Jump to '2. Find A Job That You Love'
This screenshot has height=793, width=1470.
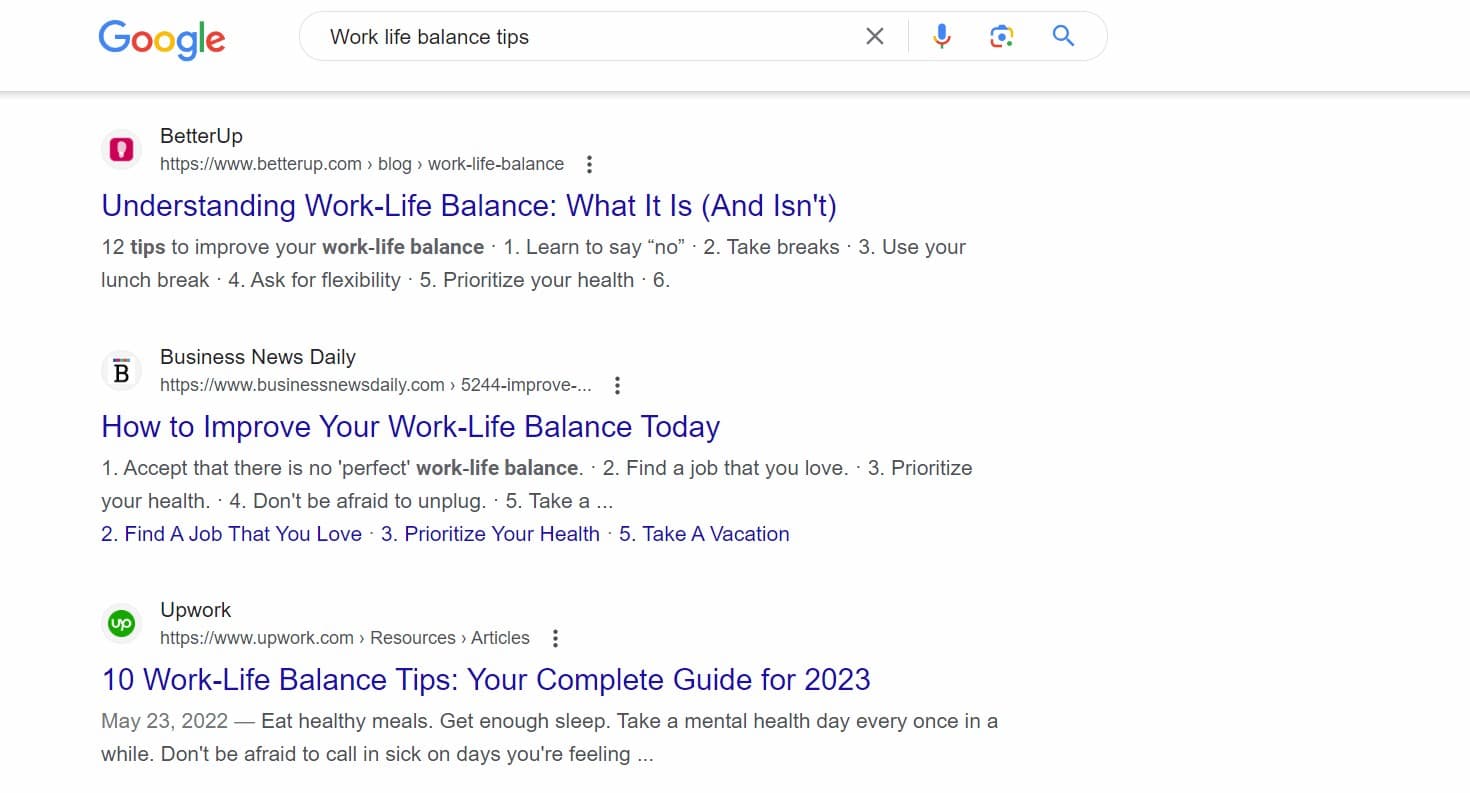click(x=231, y=534)
